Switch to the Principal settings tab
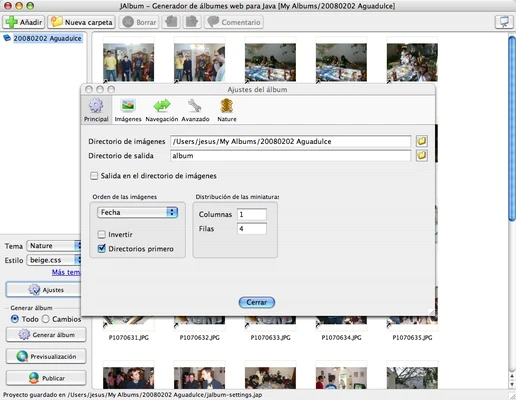The width and height of the screenshot is (516, 400). 96,110
